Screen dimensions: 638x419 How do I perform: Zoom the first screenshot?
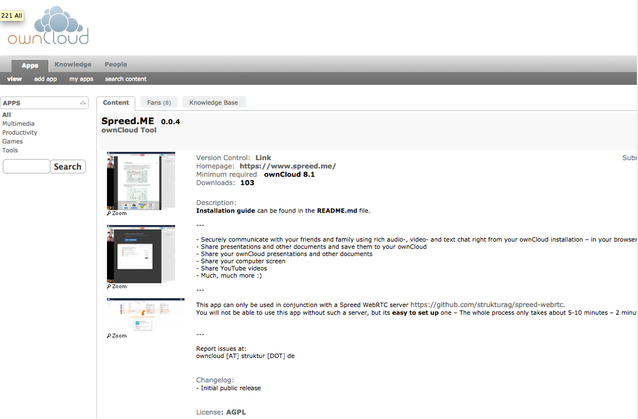pos(117,213)
